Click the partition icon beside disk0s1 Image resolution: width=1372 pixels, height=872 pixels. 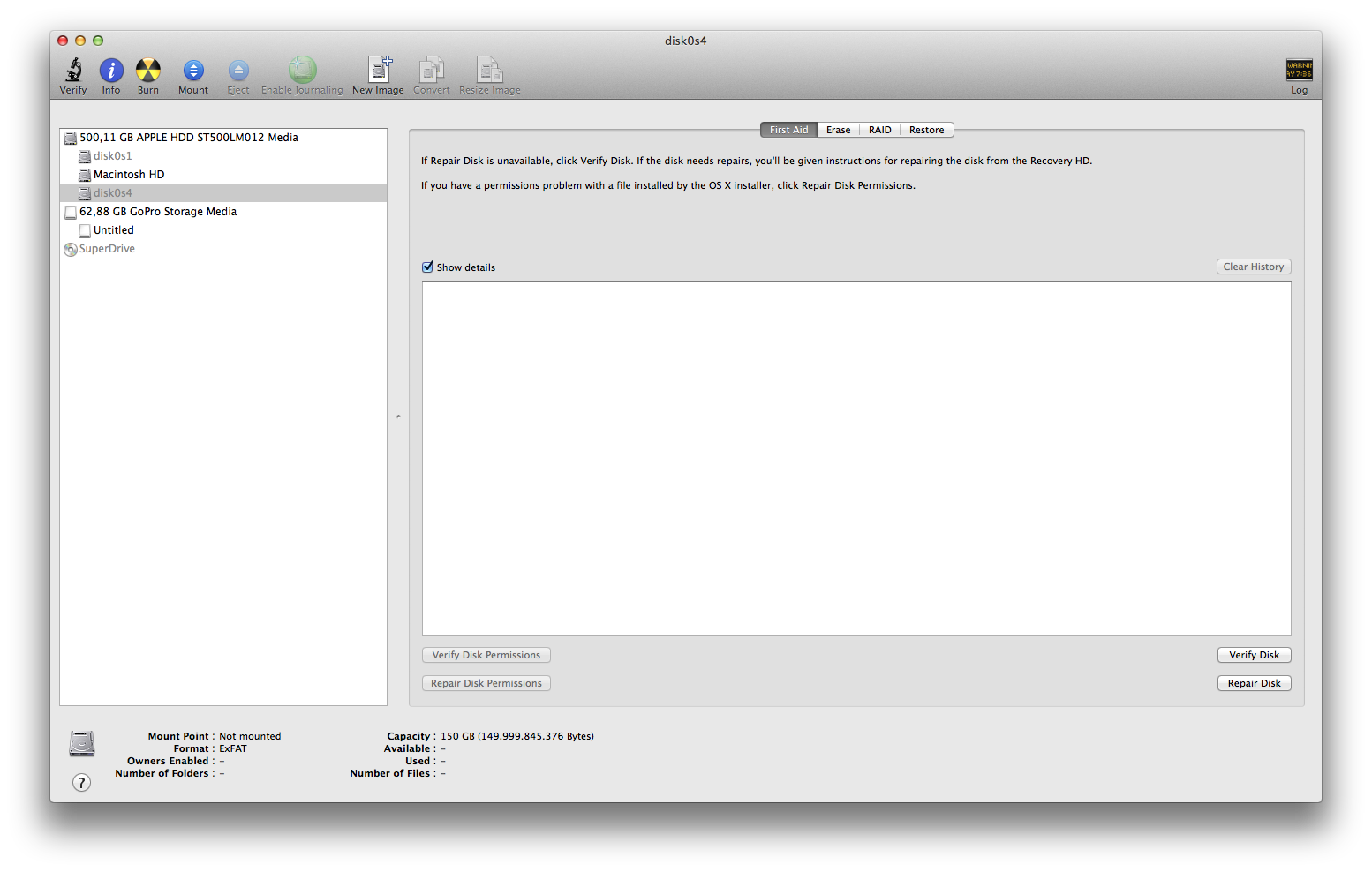pyautogui.click(x=85, y=156)
